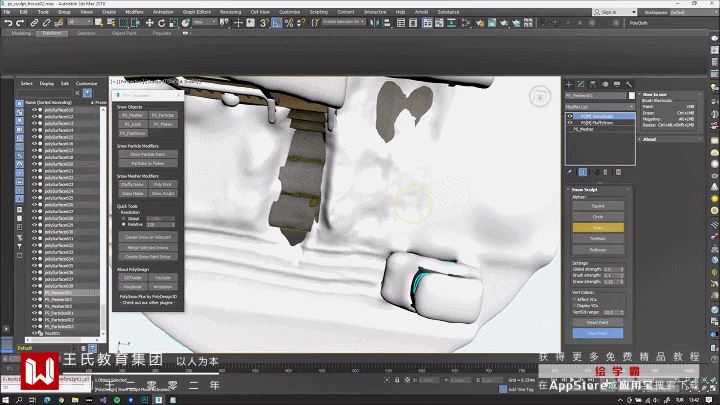Click the Scene Explorer filter funnel icon
This screenshot has width=720, height=405.
point(87,93)
